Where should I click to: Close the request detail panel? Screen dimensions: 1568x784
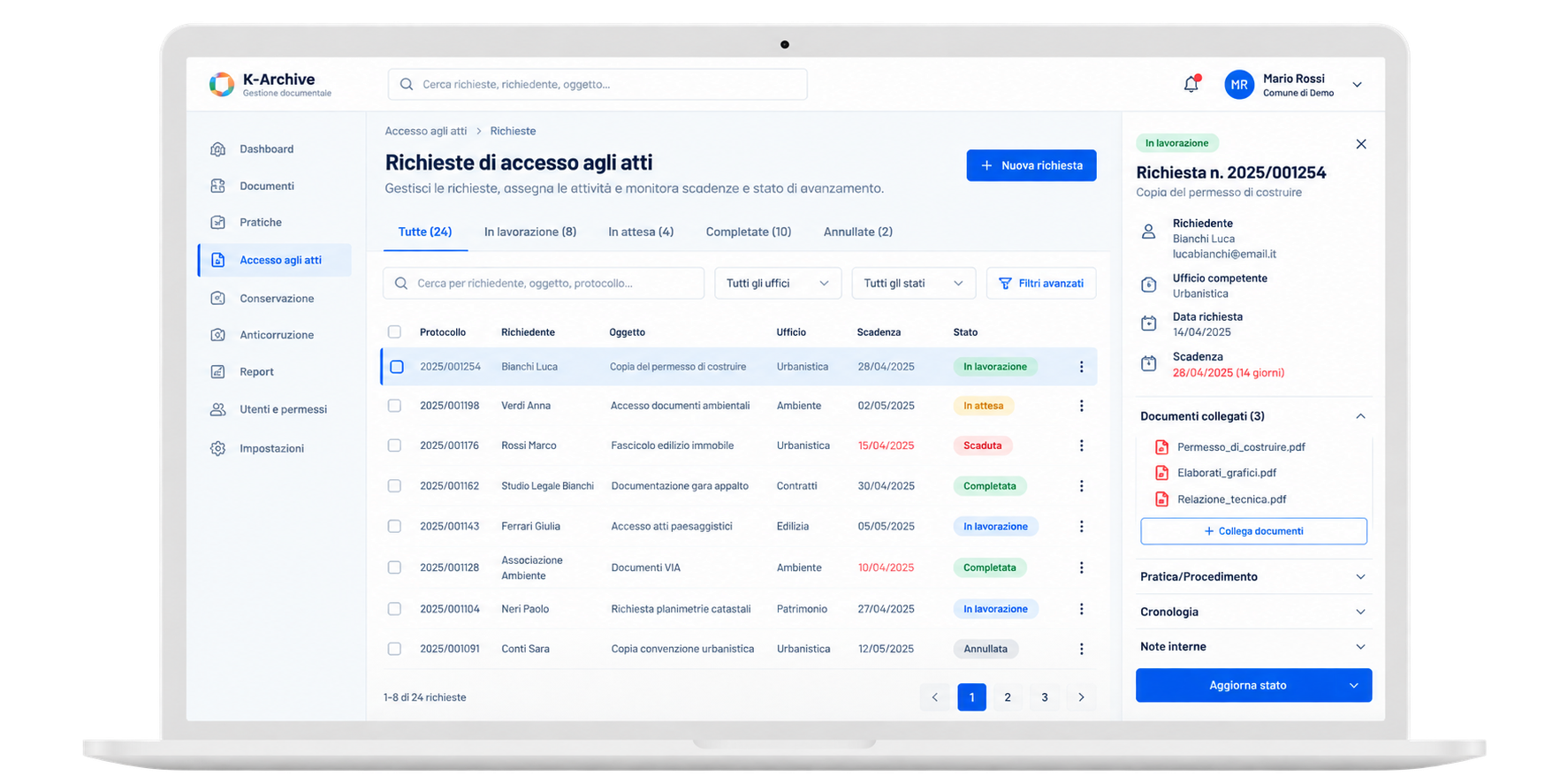point(1361,144)
